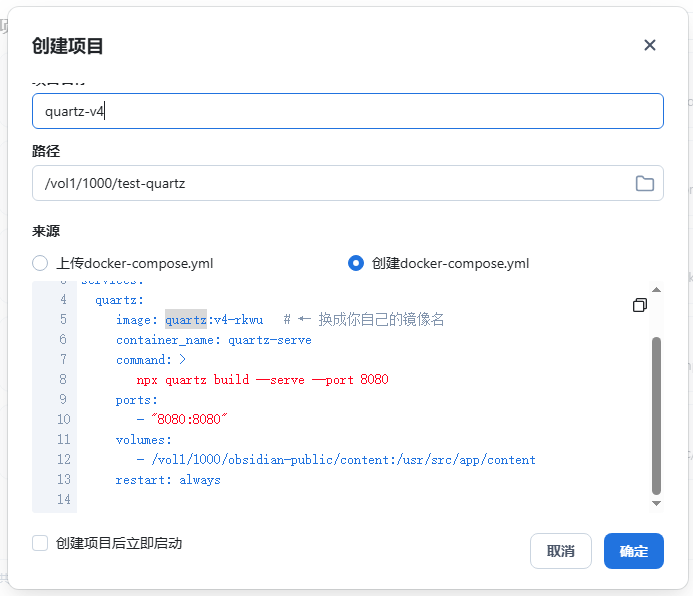This screenshot has height=596, width=693.
Task: Click the quartz: service key line
Action: click(x=119, y=300)
